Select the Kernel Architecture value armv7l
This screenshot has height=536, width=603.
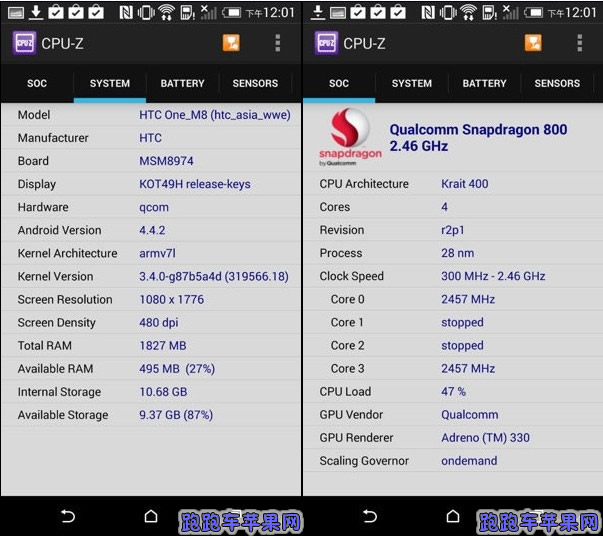[157, 253]
